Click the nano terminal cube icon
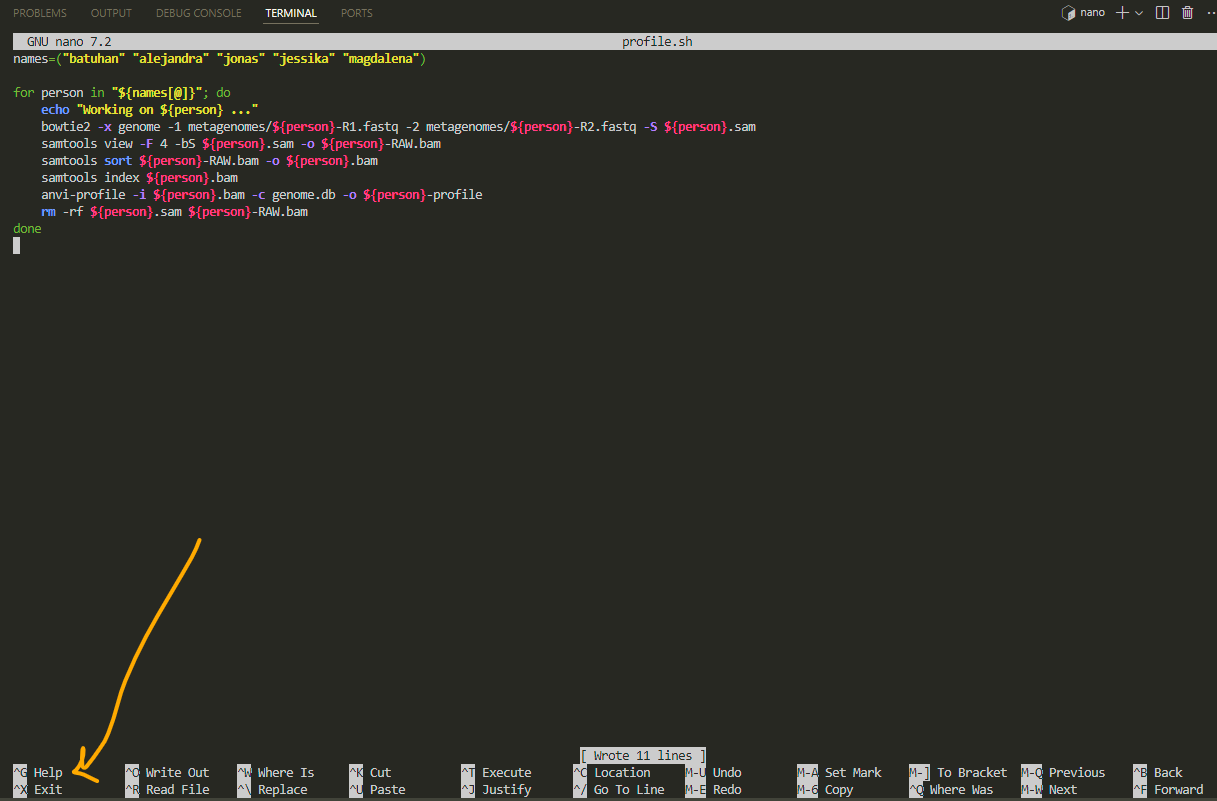 pos(1068,13)
